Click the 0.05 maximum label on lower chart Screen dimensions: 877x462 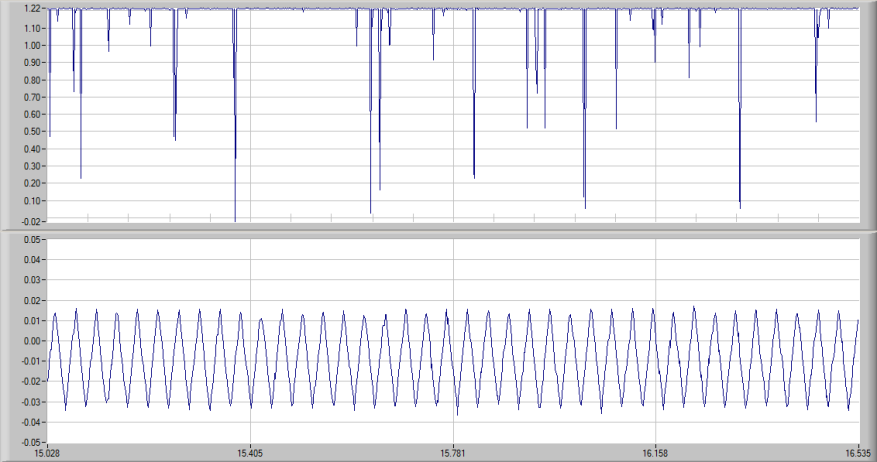[x=34, y=239]
